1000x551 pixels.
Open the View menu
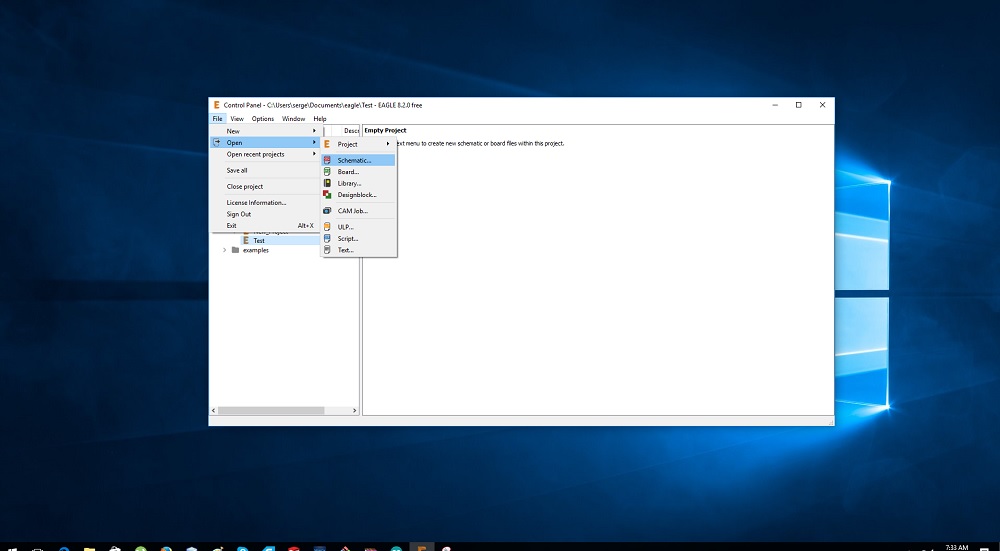coord(237,119)
